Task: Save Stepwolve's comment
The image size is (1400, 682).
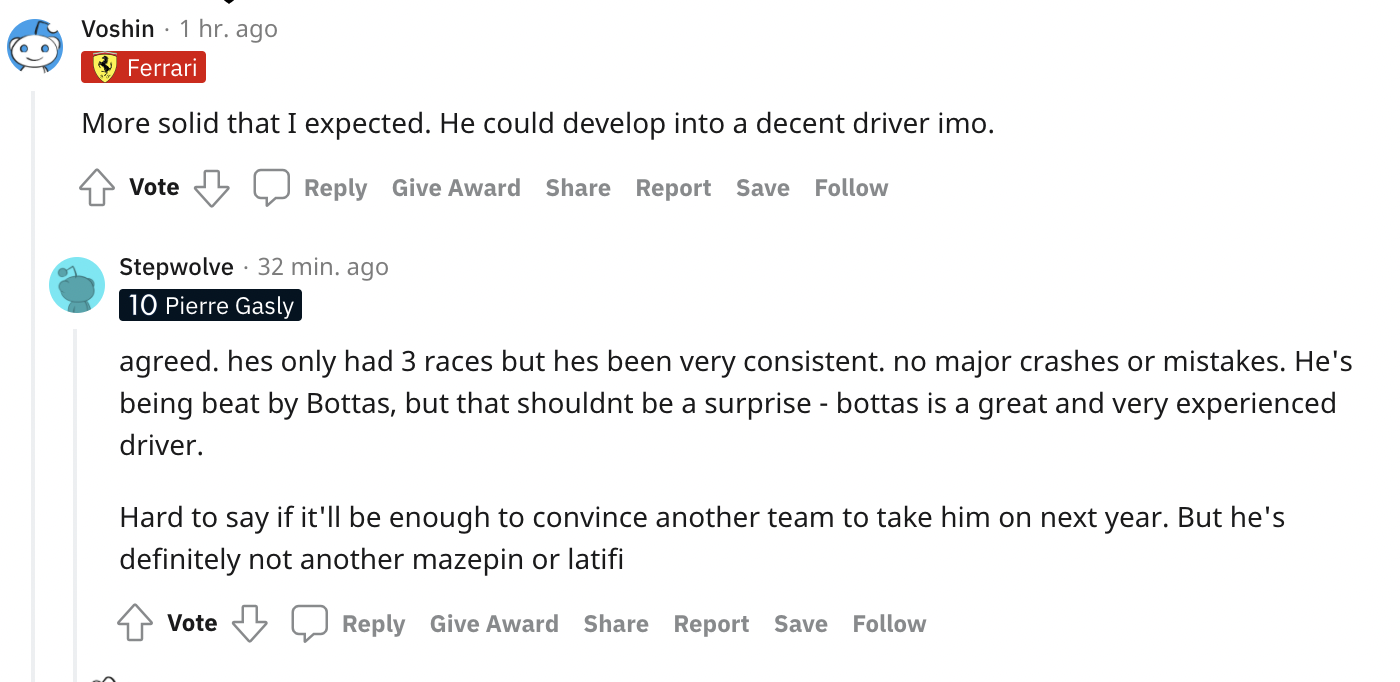Action: pyautogui.click(x=801, y=624)
